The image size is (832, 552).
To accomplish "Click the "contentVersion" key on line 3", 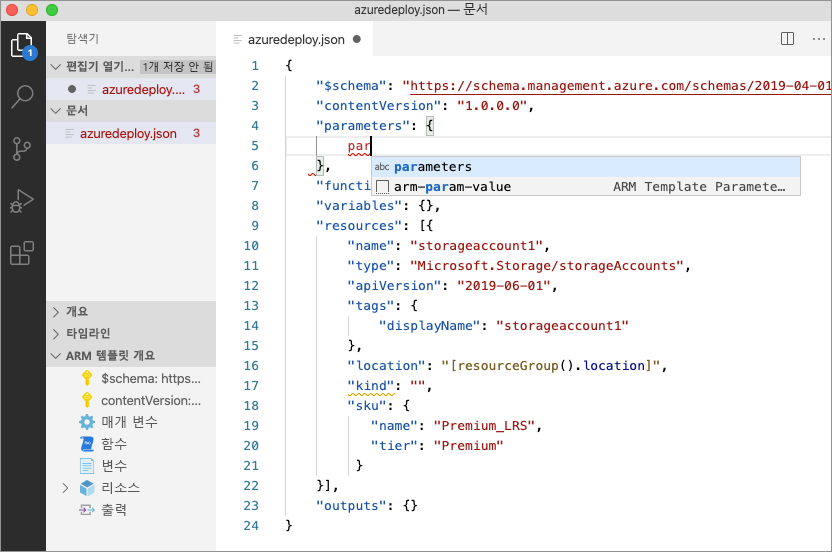I will [x=378, y=106].
